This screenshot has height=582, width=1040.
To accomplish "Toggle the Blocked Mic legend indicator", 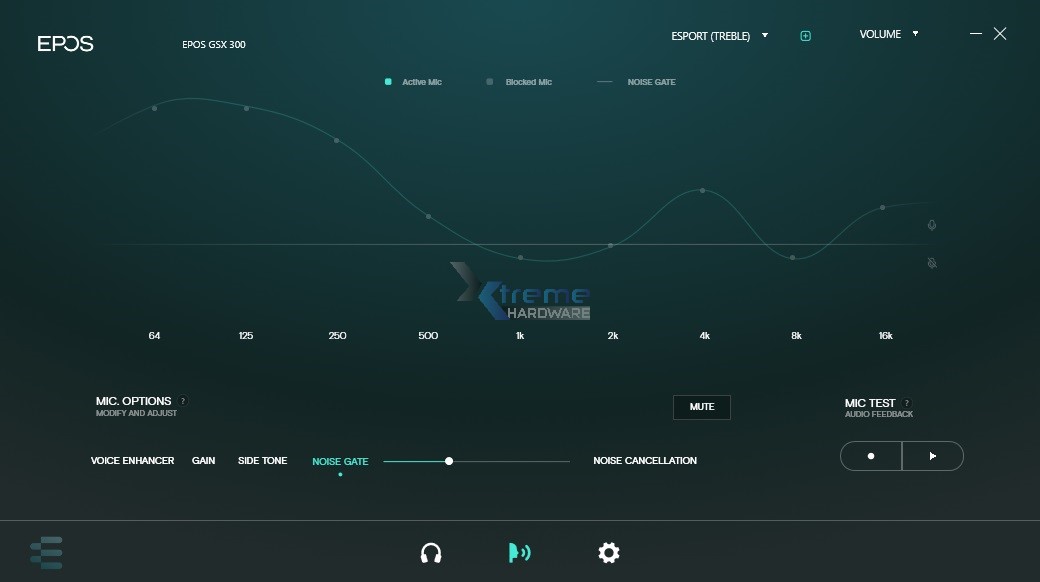I will pyautogui.click(x=490, y=82).
